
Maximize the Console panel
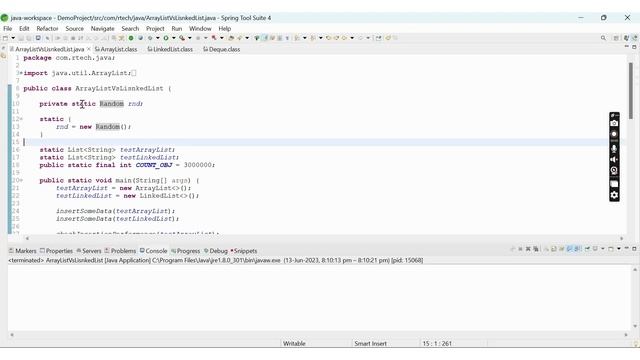pyautogui.click(x=634, y=249)
